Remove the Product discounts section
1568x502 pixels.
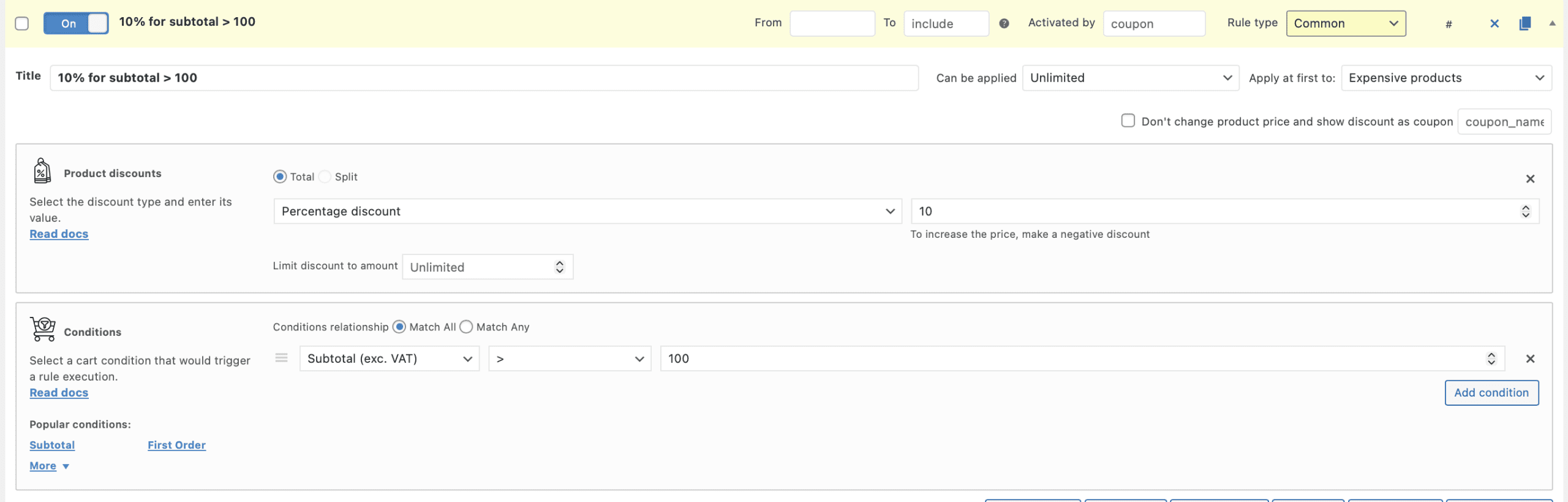pyautogui.click(x=1530, y=179)
